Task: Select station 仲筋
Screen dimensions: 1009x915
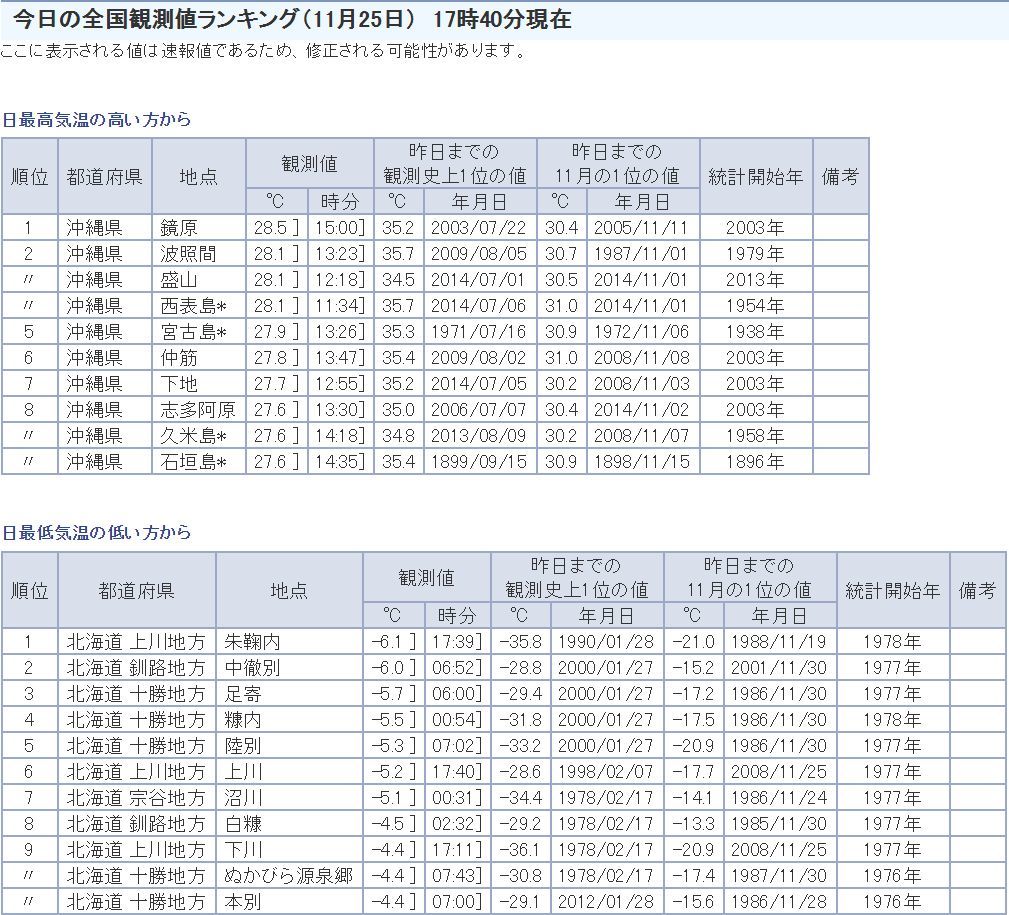Action: pyautogui.click(x=179, y=358)
